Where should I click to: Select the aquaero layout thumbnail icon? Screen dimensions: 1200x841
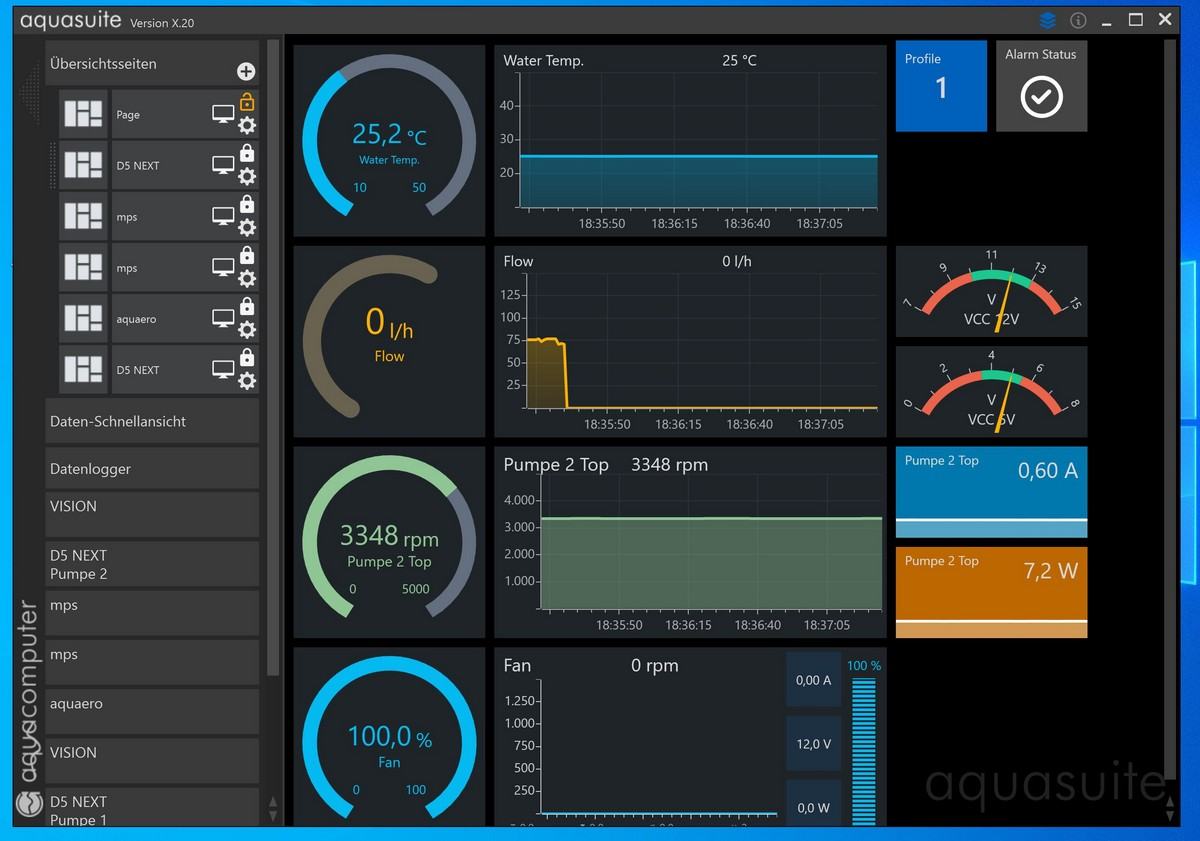click(x=84, y=319)
